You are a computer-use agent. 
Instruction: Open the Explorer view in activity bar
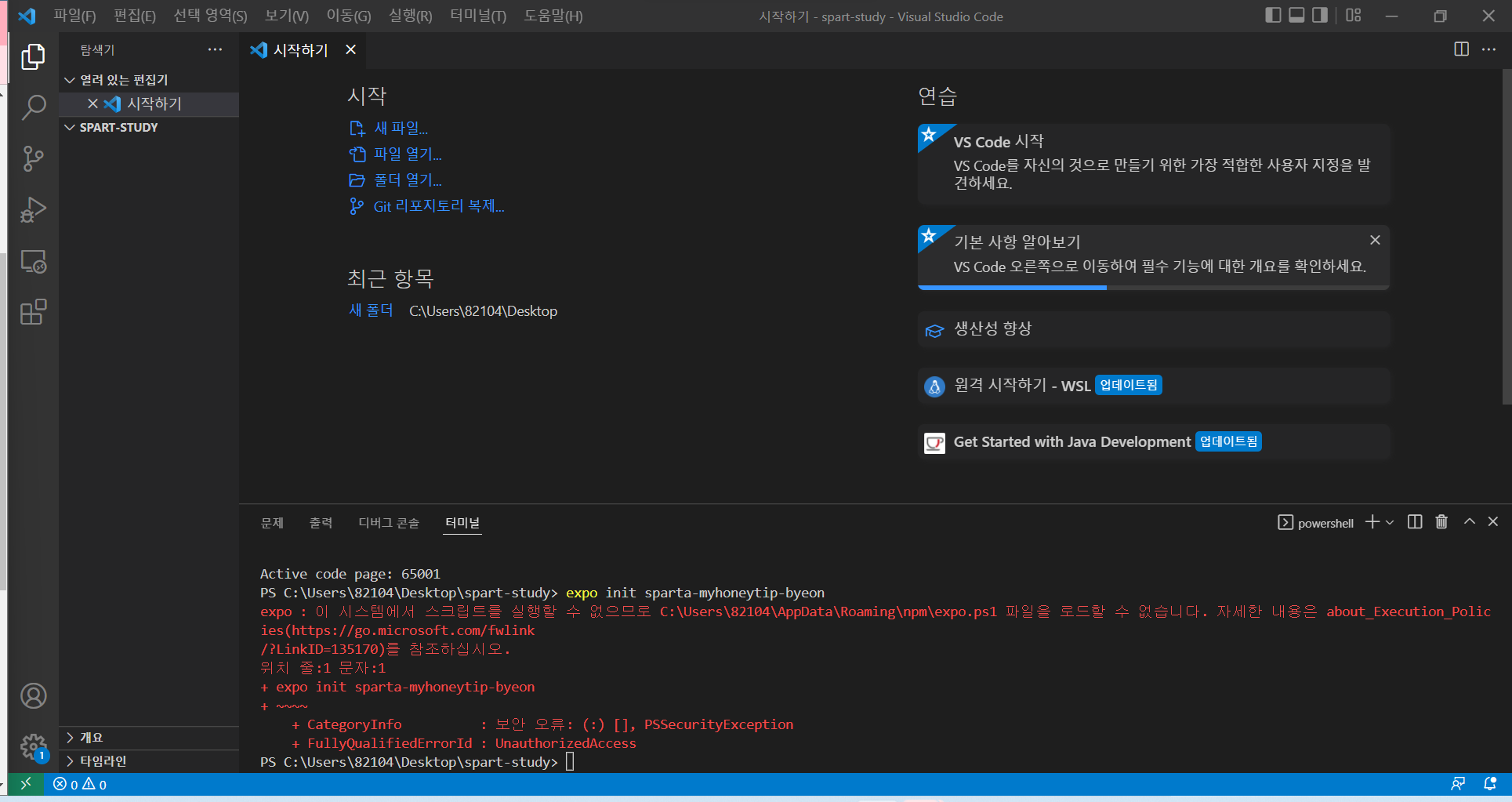coord(33,56)
